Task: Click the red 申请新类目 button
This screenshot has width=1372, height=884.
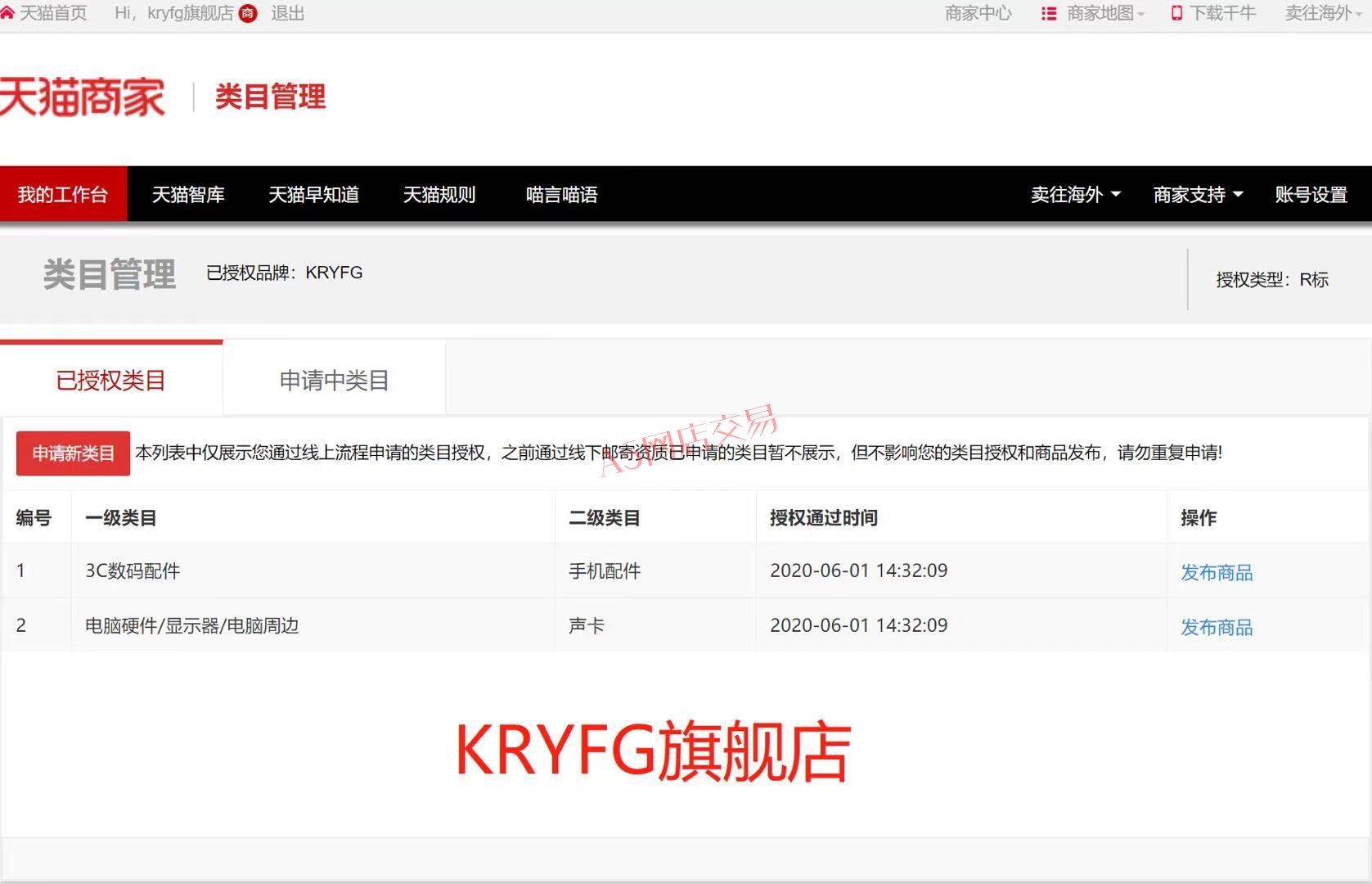Action: (x=73, y=453)
